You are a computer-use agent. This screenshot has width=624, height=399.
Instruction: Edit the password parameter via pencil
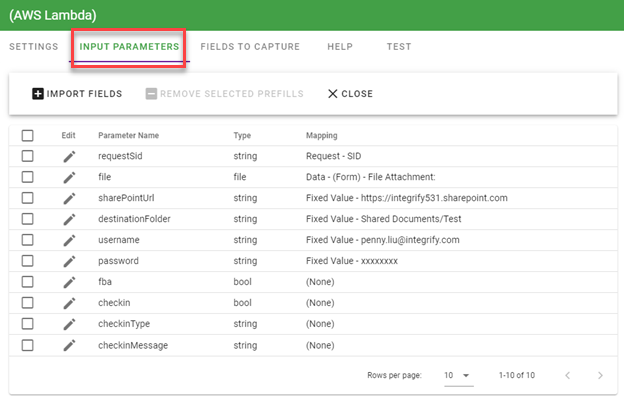coord(69,261)
